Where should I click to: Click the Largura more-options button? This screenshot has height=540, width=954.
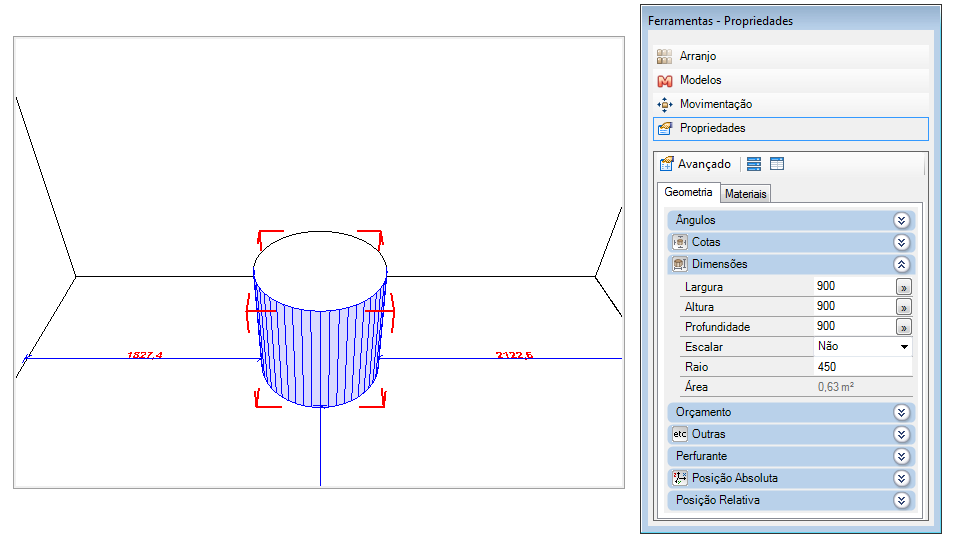point(904,287)
